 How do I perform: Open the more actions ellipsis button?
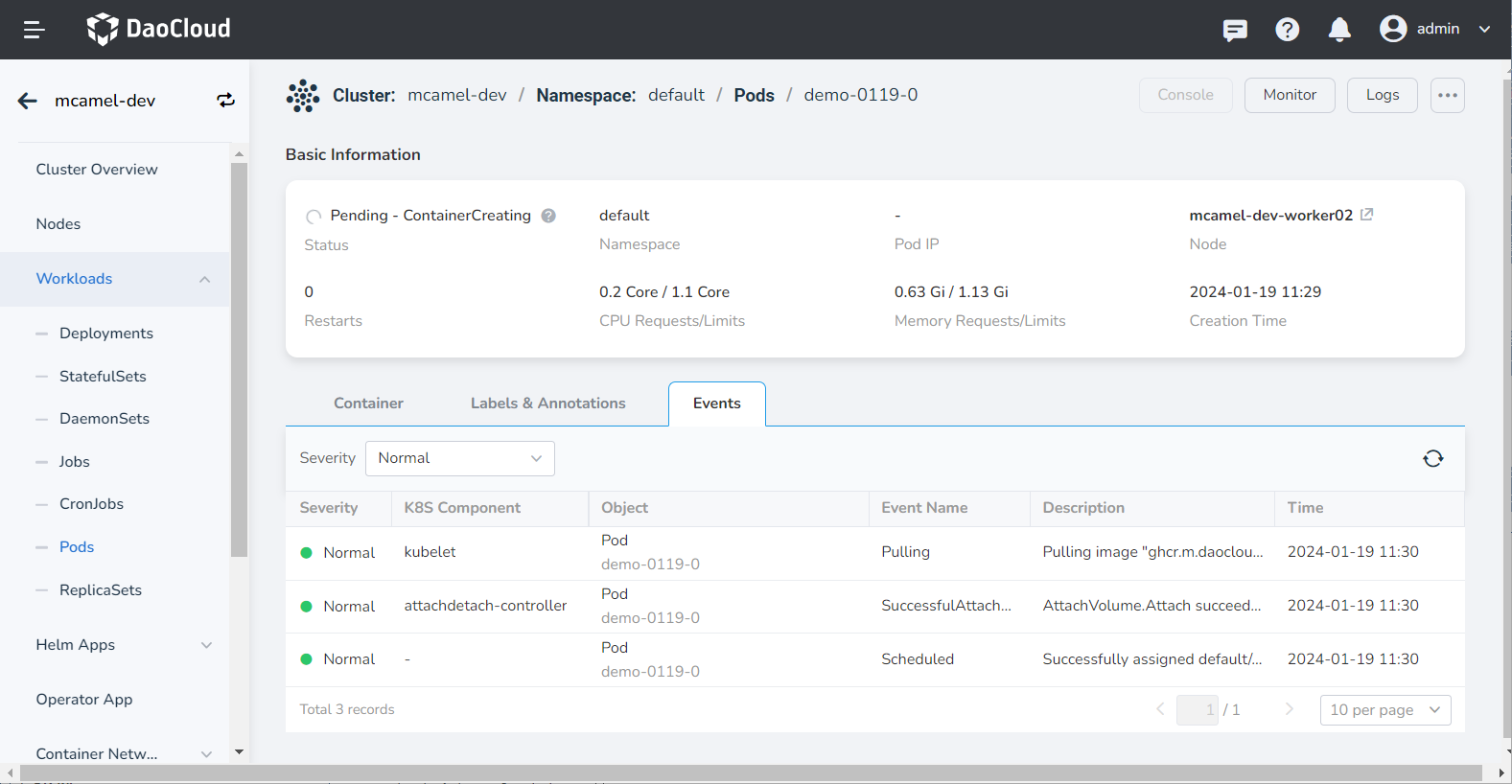click(1447, 95)
